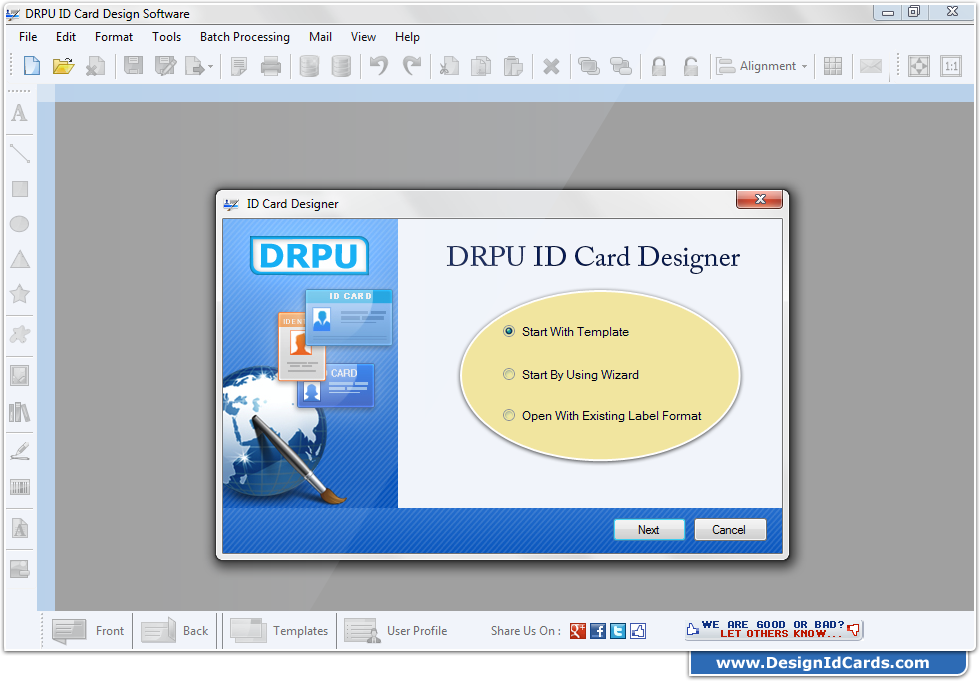Click the Redo arrow icon
Image resolution: width=980 pixels, height=681 pixels.
[411, 66]
